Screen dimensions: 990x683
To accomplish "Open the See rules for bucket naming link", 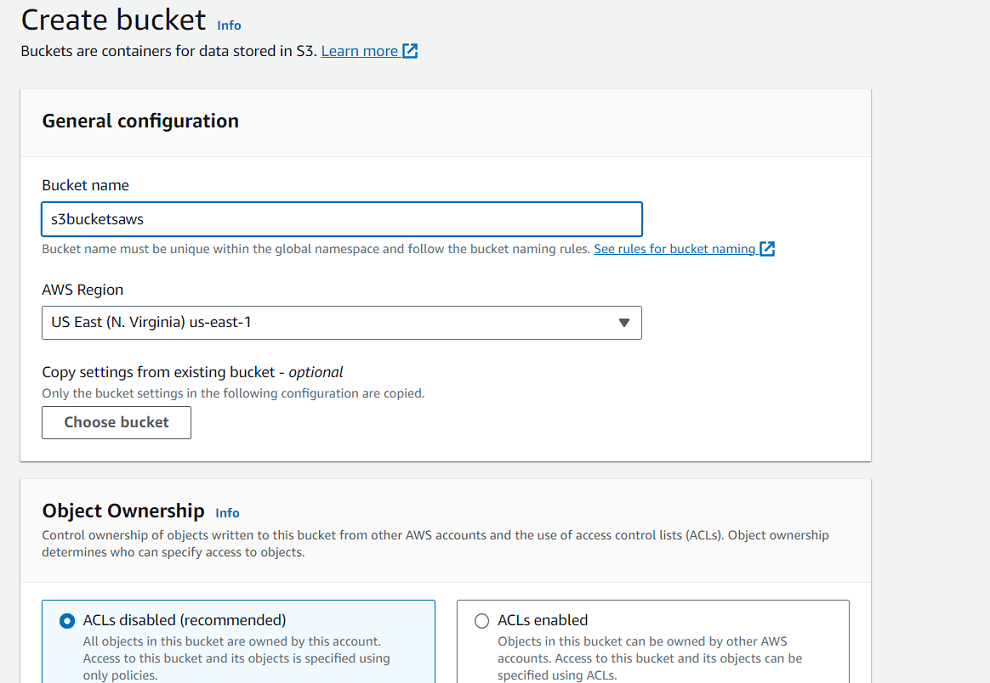I will (x=674, y=249).
